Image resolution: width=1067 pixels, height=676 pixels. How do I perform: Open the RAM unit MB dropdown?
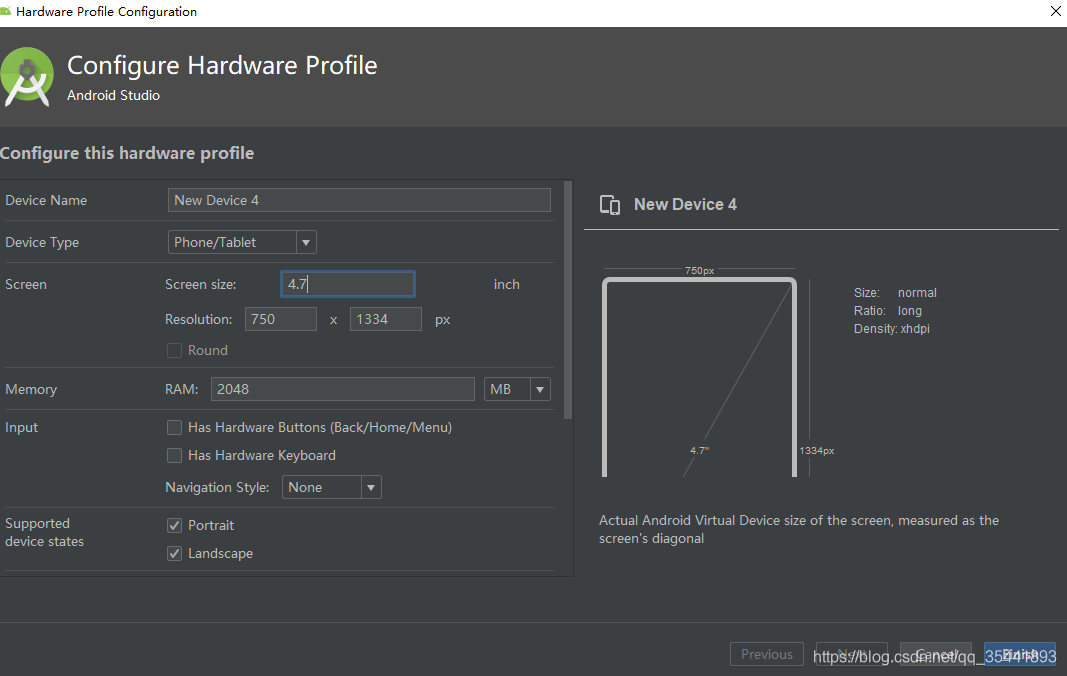pyautogui.click(x=517, y=389)
